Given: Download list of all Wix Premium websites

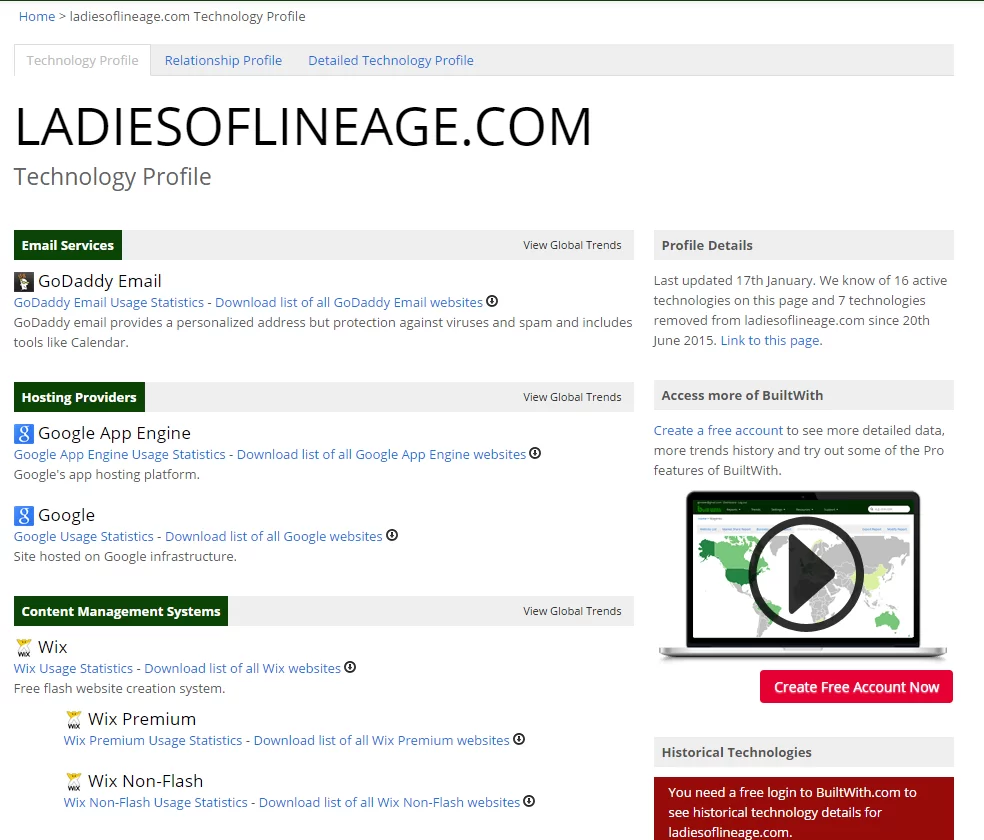Looking at the screenshot, I should click(x=382, y=740).
